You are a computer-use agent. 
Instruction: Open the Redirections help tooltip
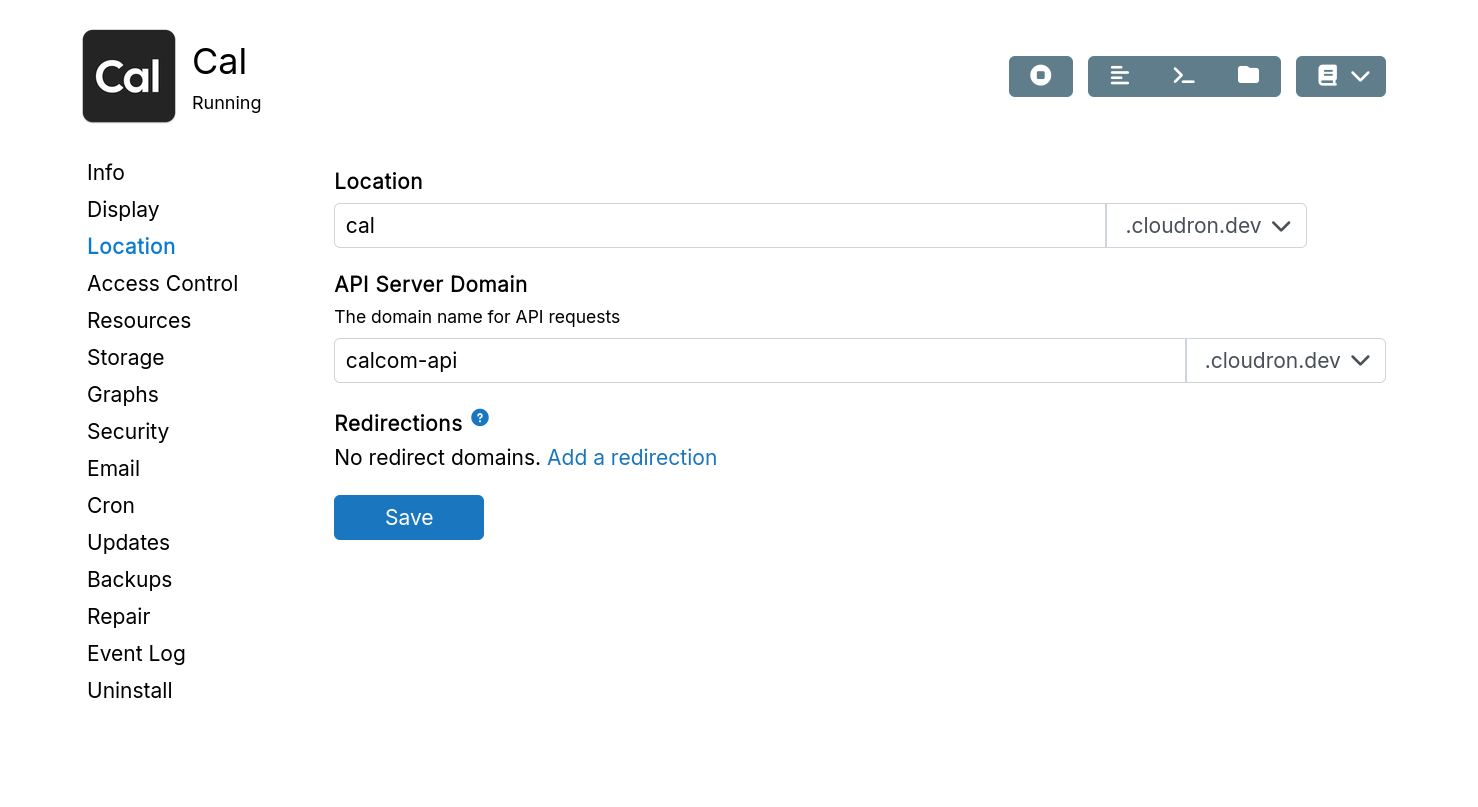480,418
